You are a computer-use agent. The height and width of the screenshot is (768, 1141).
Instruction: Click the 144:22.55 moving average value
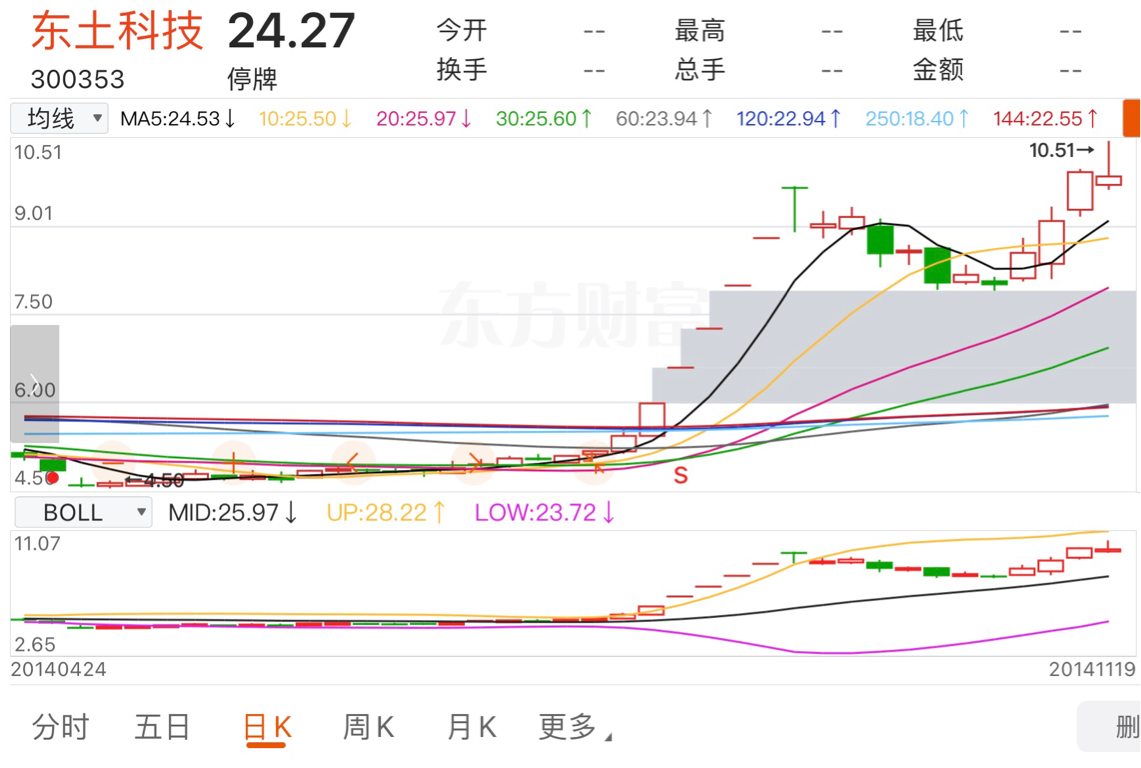pos(1046,119)
